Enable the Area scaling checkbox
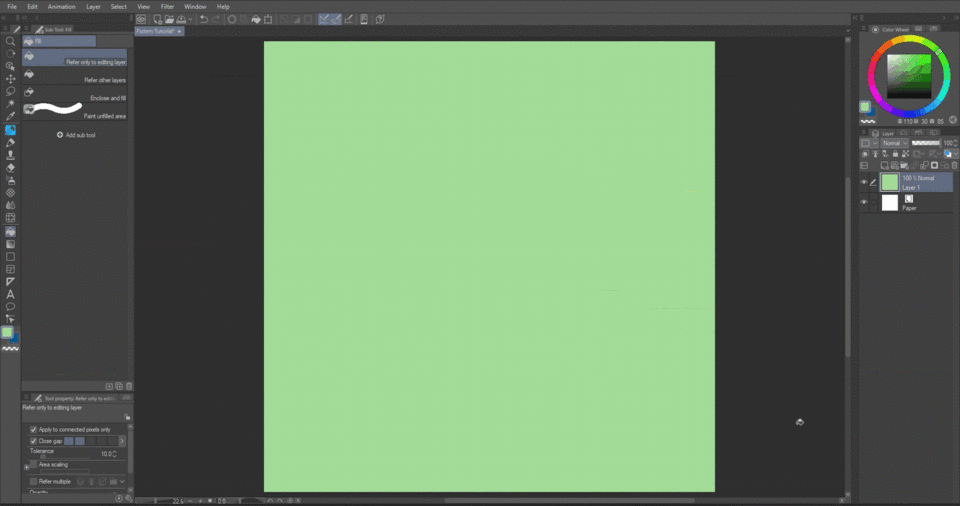960x506 pixels. coord(34,464)
